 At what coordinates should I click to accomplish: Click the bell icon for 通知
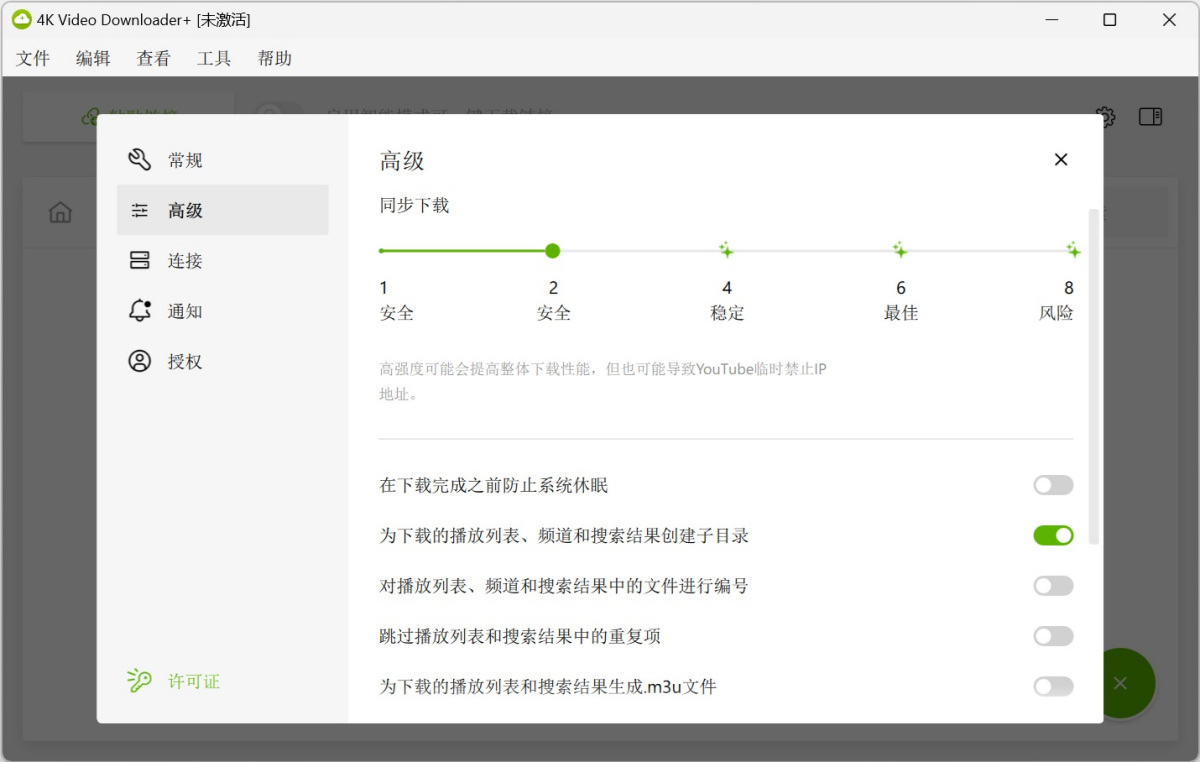(x=140, y=311)
